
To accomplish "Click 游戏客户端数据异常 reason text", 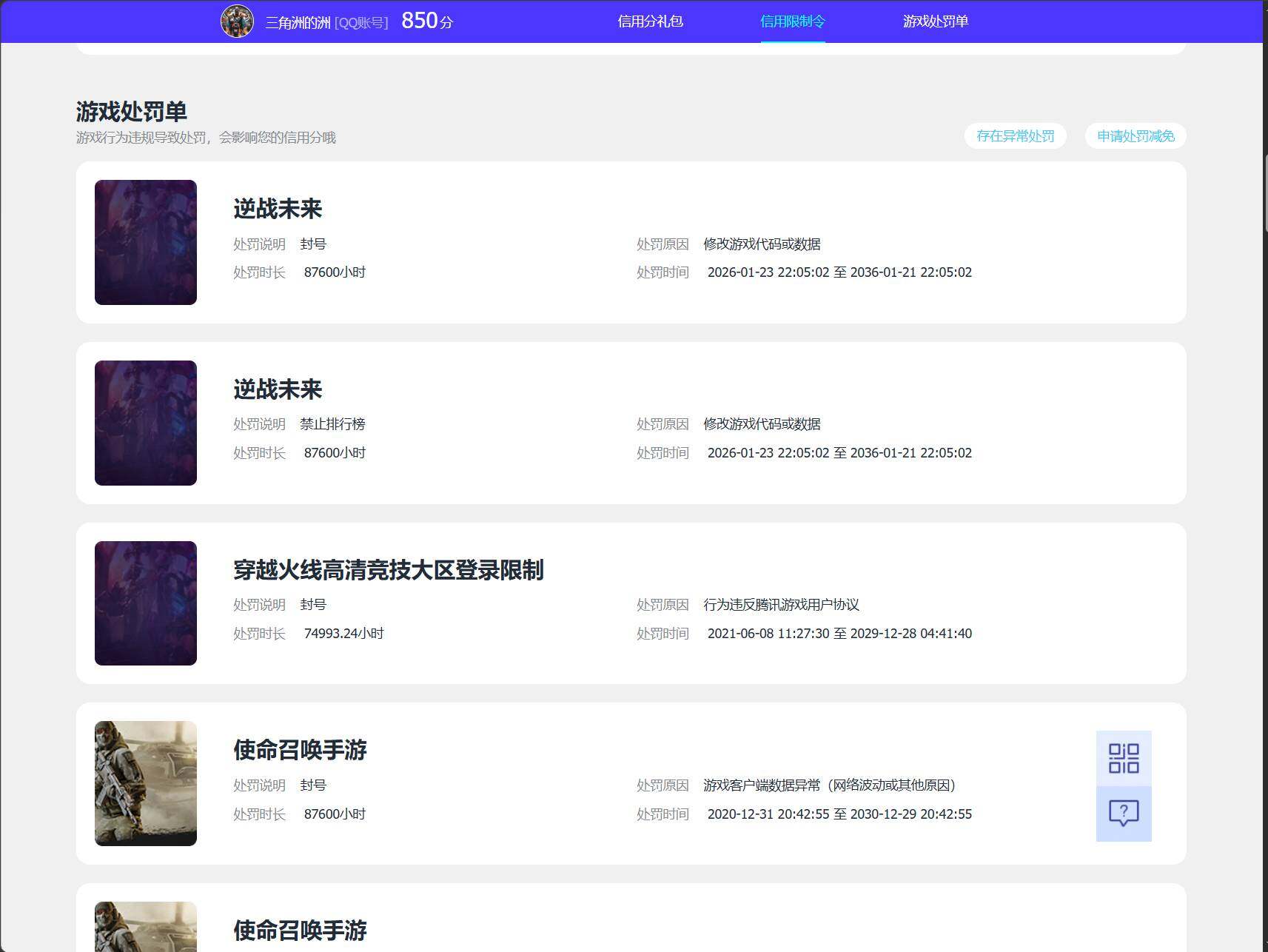I will (x=831, y=785).
